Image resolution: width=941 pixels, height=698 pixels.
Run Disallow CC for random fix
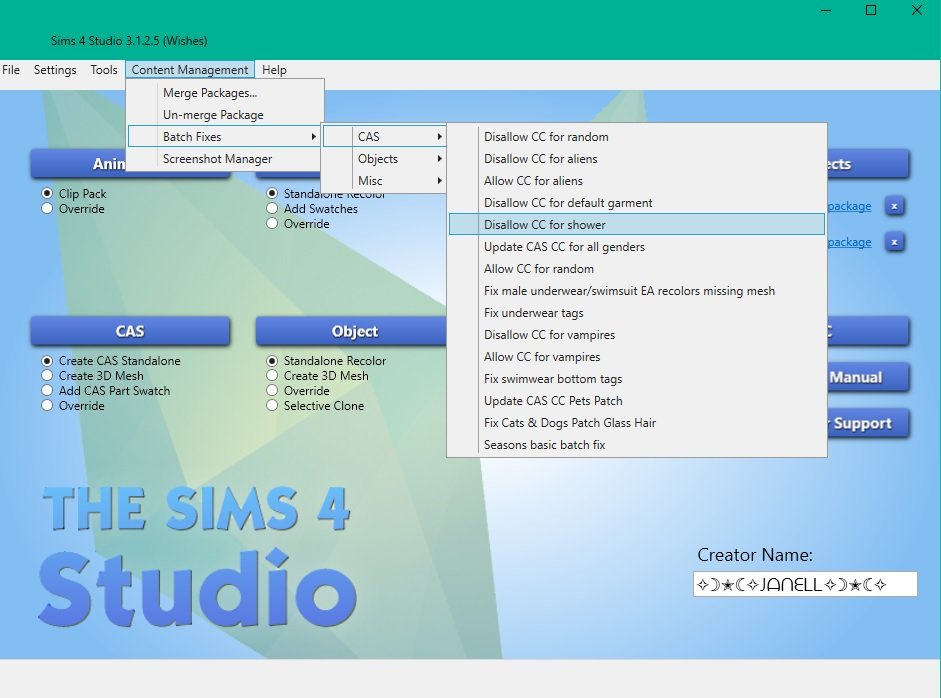[x=637, y=136]
